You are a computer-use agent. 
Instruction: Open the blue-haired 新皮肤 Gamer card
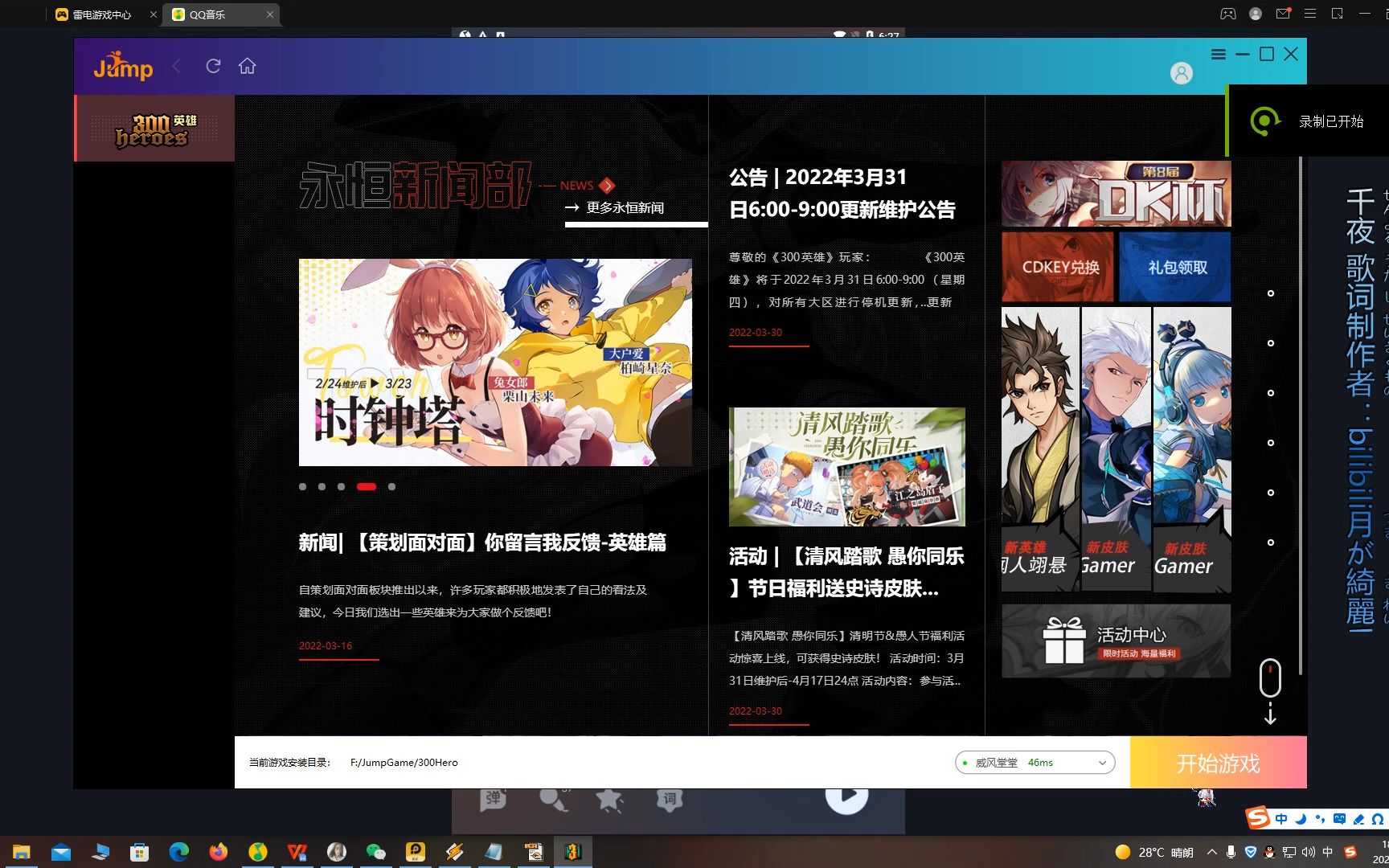click(1192, 449)
